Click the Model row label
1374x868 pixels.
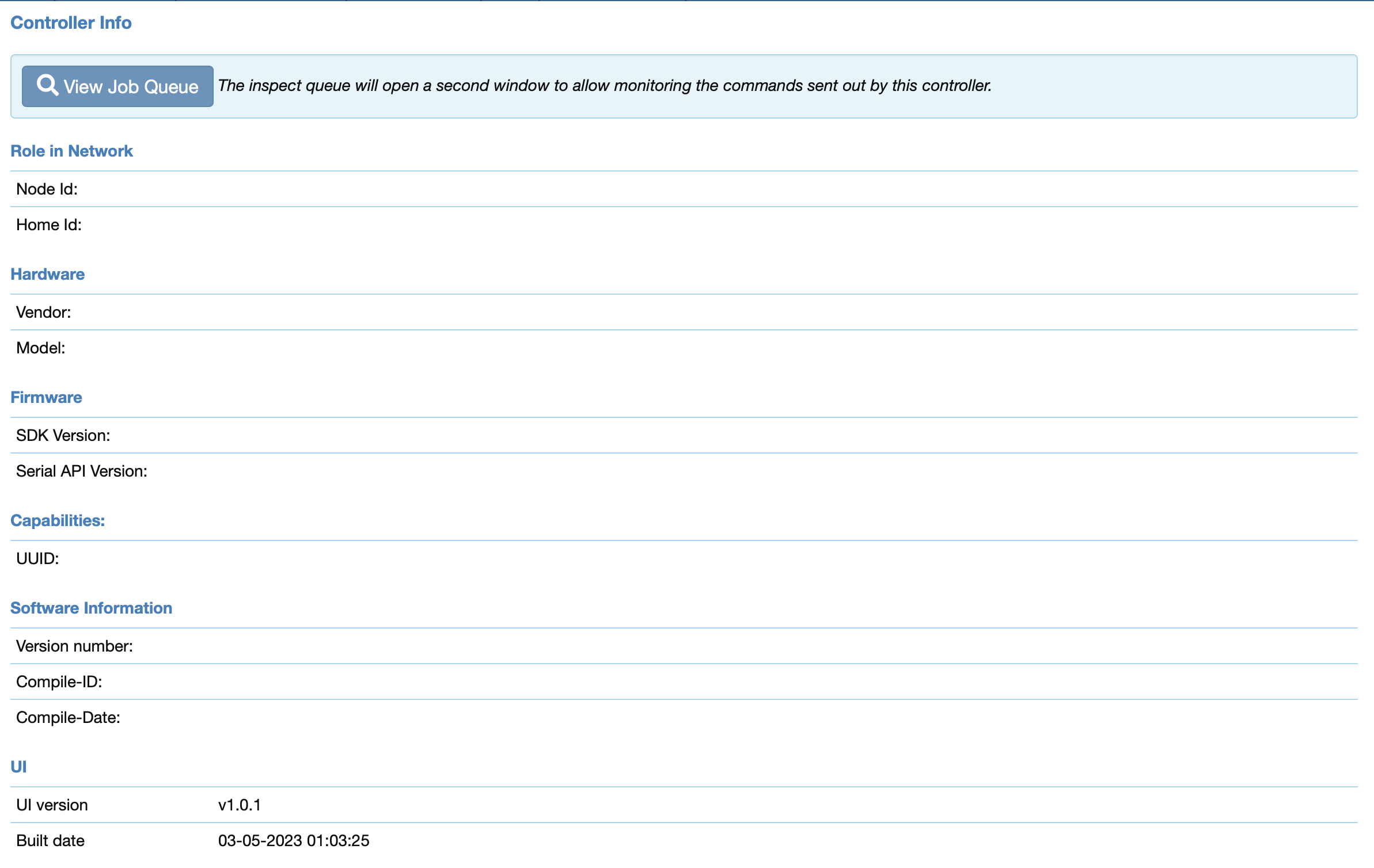[x=41, y=348]
